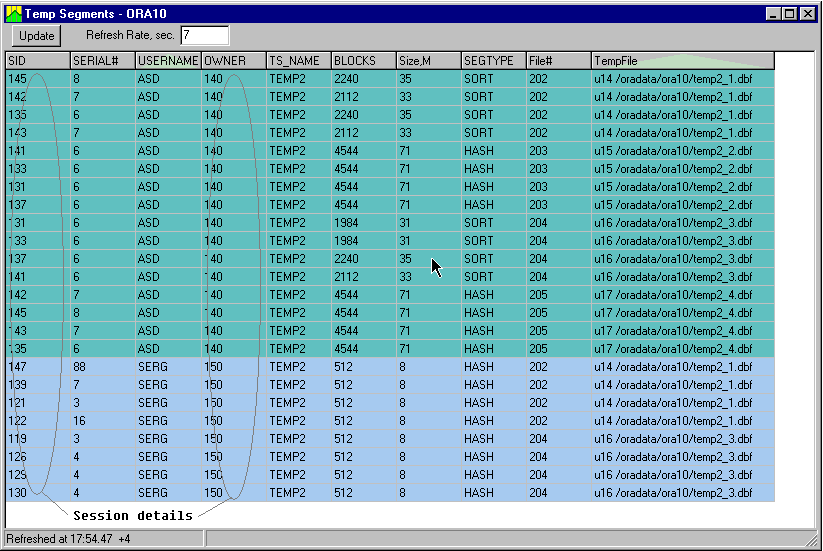
Task: Click the Temp Segments window title icon
Action: pos(14,14)
